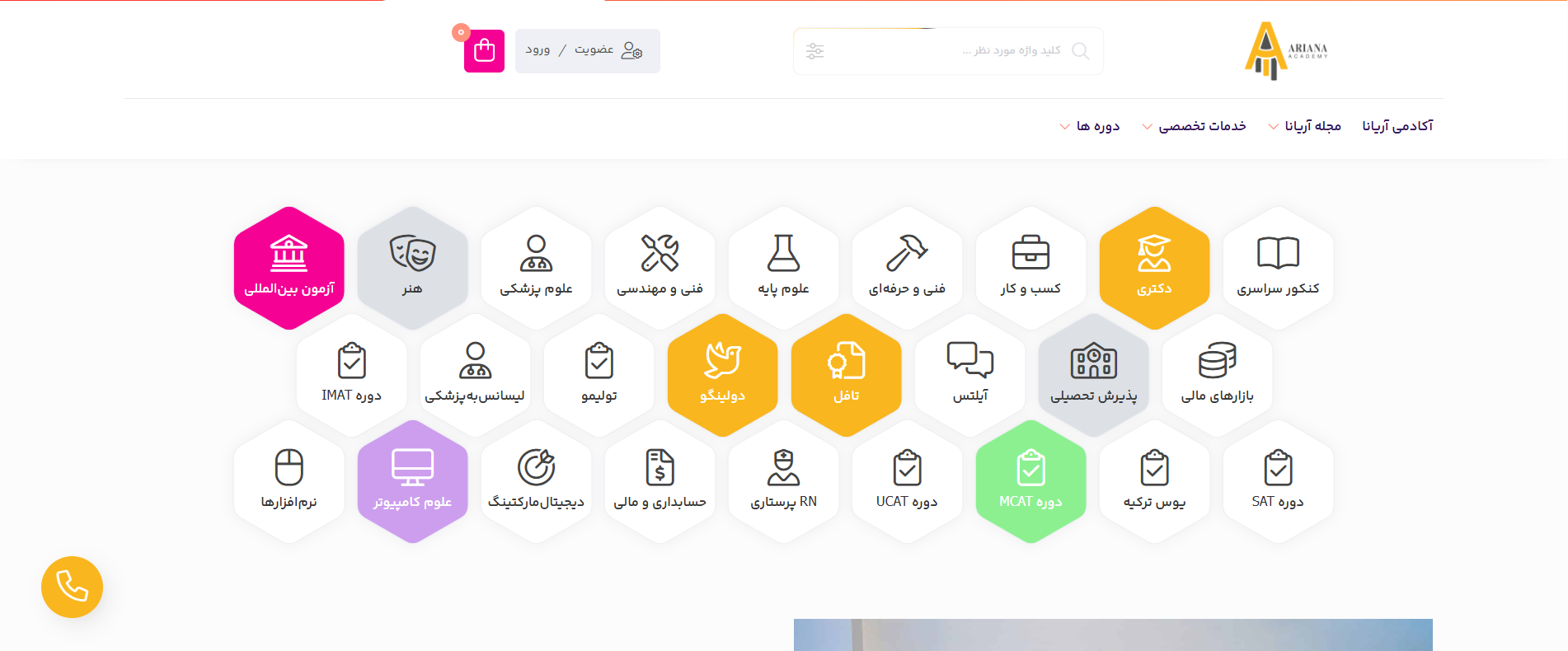Viewport: 1568px width, 651px height.
Task: Select the دکتری graduate hexagon
Action: coord(1154,268)
